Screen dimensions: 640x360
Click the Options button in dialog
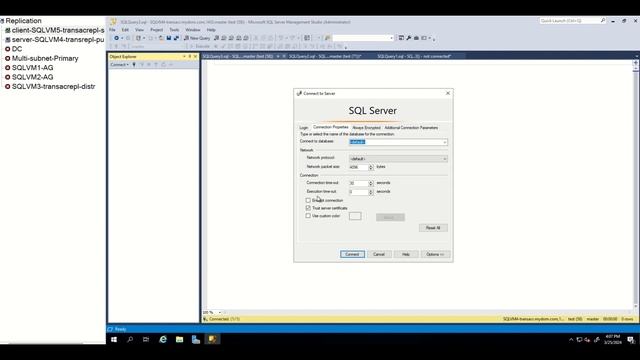click(435, 254)
